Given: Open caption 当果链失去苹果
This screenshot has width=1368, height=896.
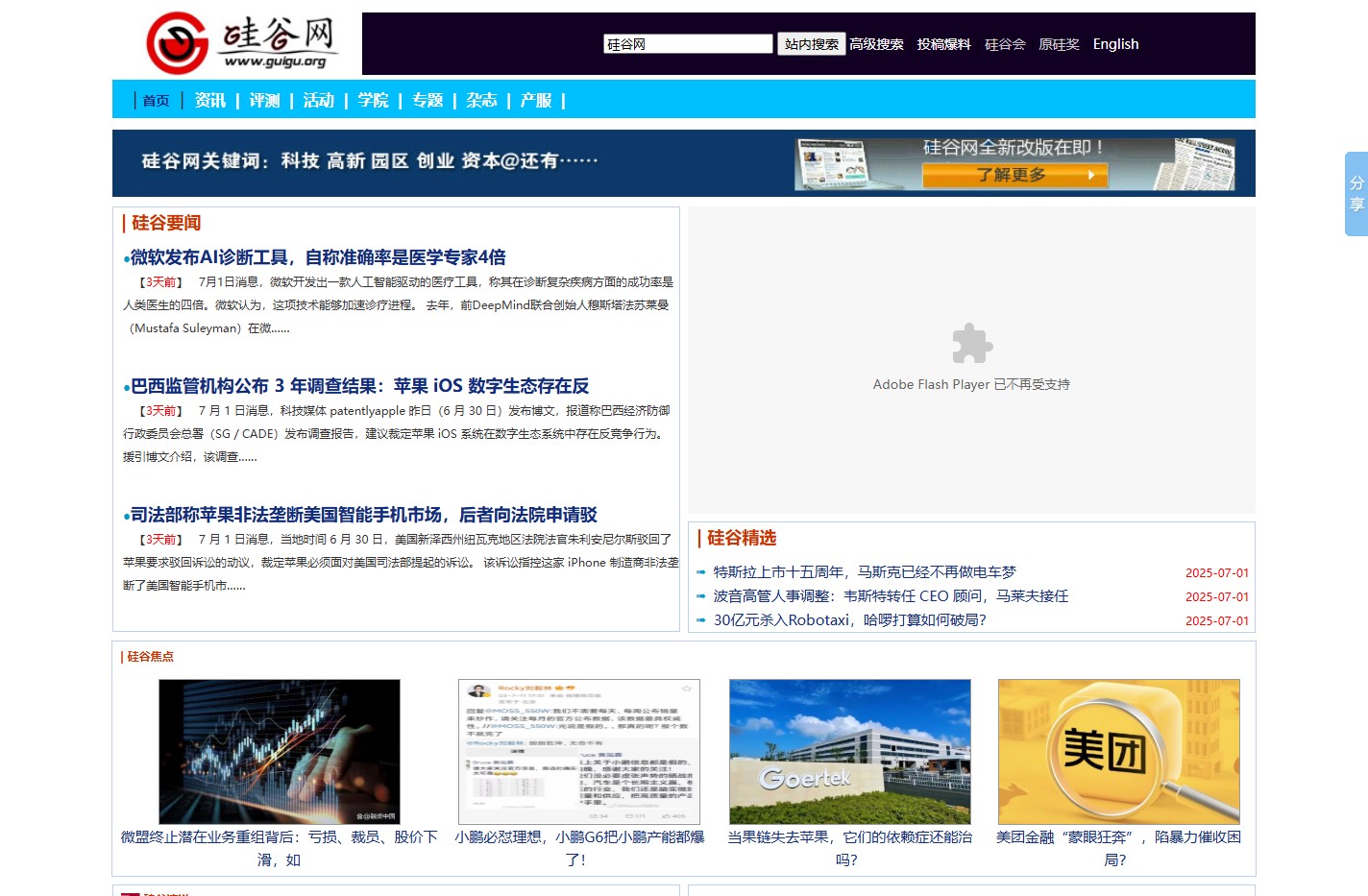Looking at the screenshot, I should [850, 849].
